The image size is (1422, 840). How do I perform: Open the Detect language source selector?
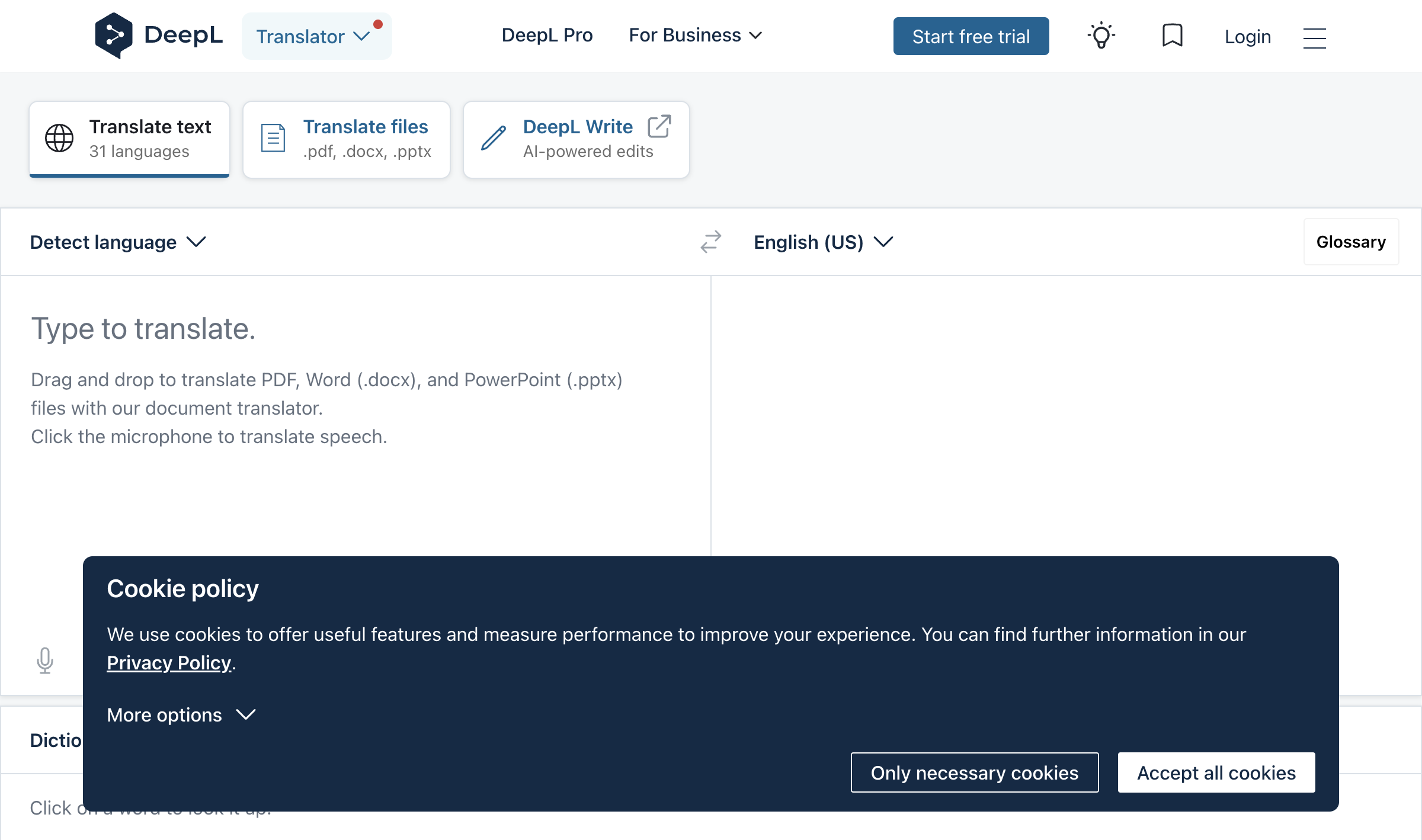tap(118, 242)
